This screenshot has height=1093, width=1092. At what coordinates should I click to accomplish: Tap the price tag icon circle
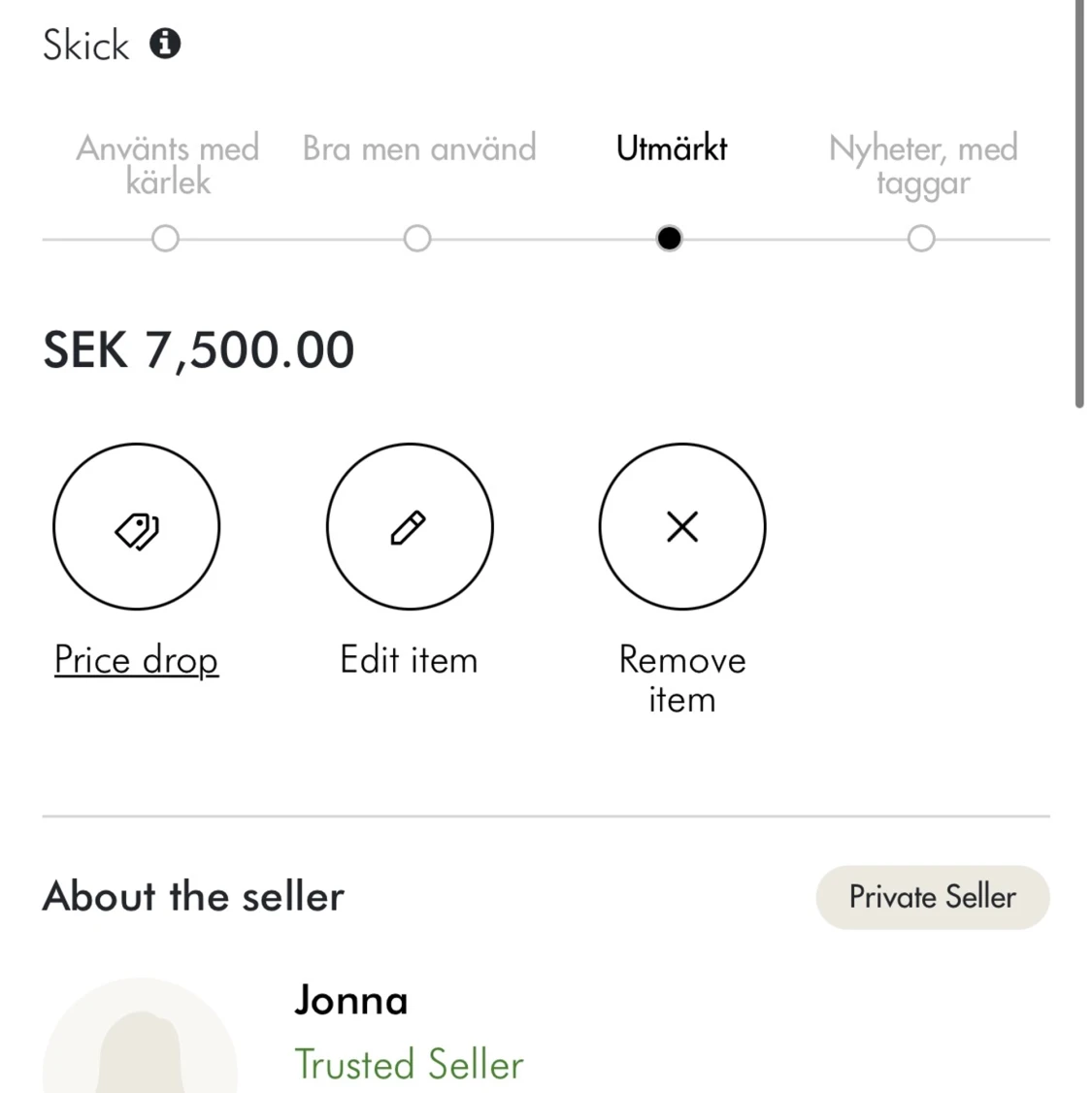click(x=136, y=527)
